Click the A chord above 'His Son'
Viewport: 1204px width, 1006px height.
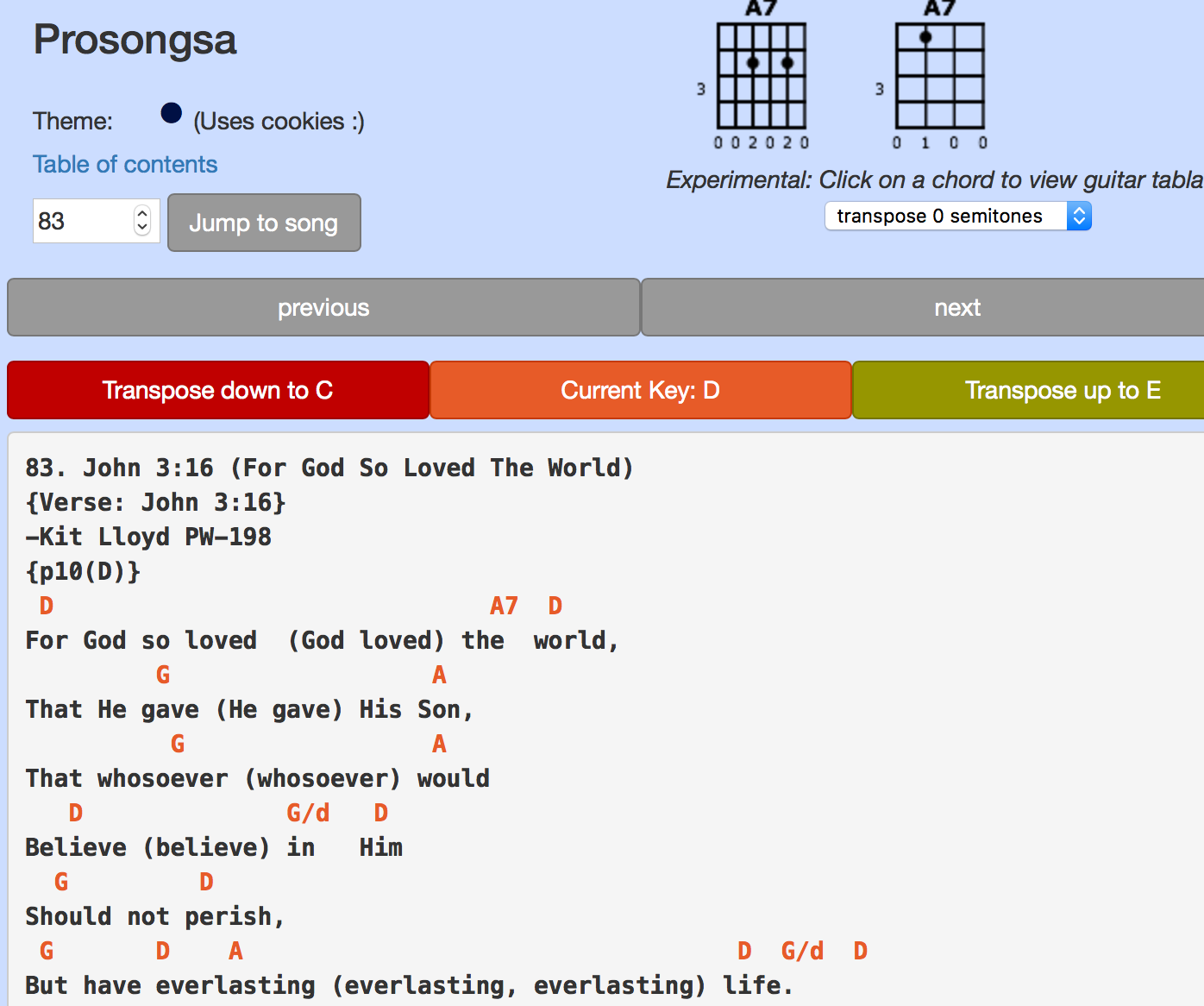coord(439,676)
